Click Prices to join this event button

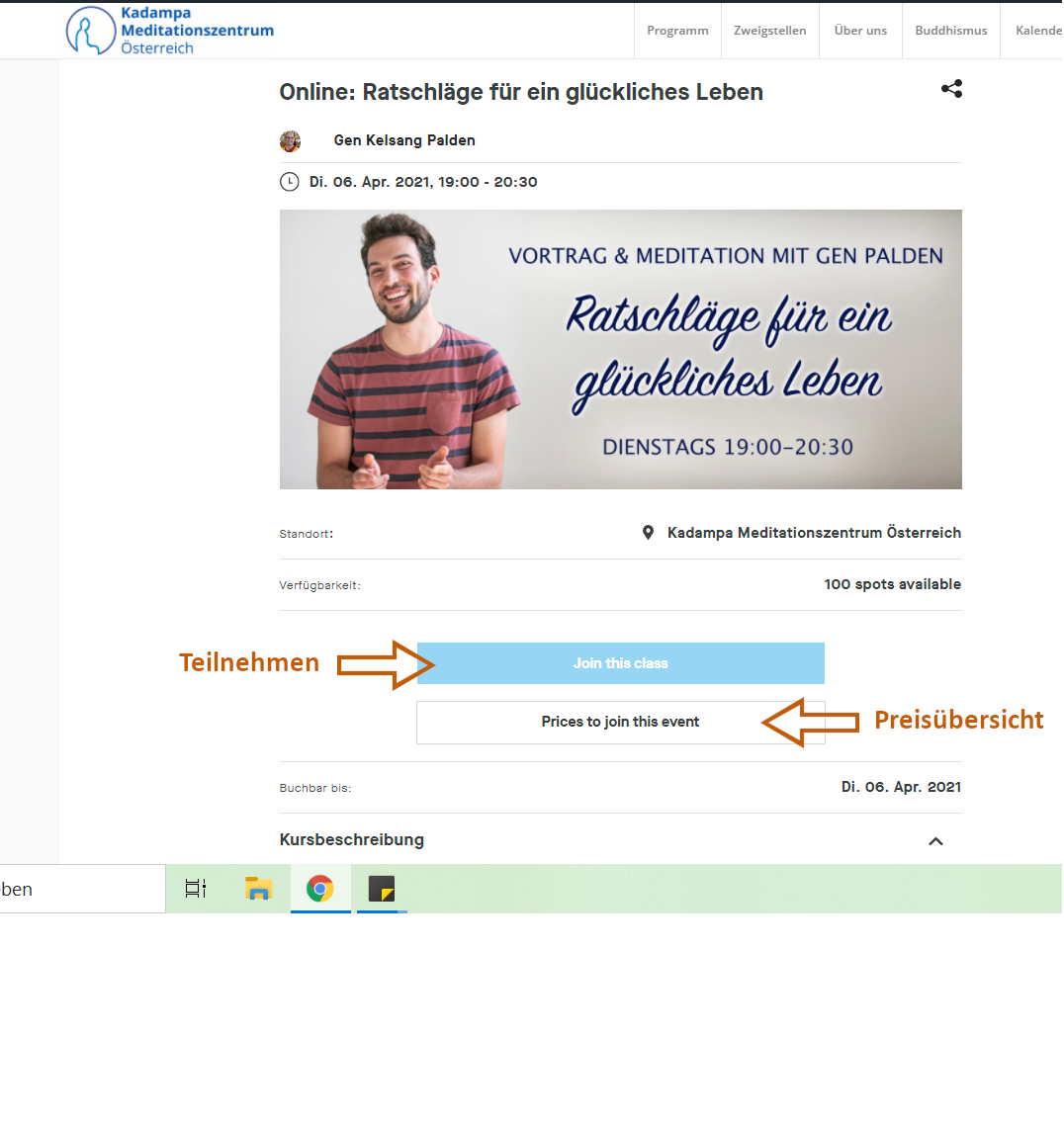click(620, 722)
